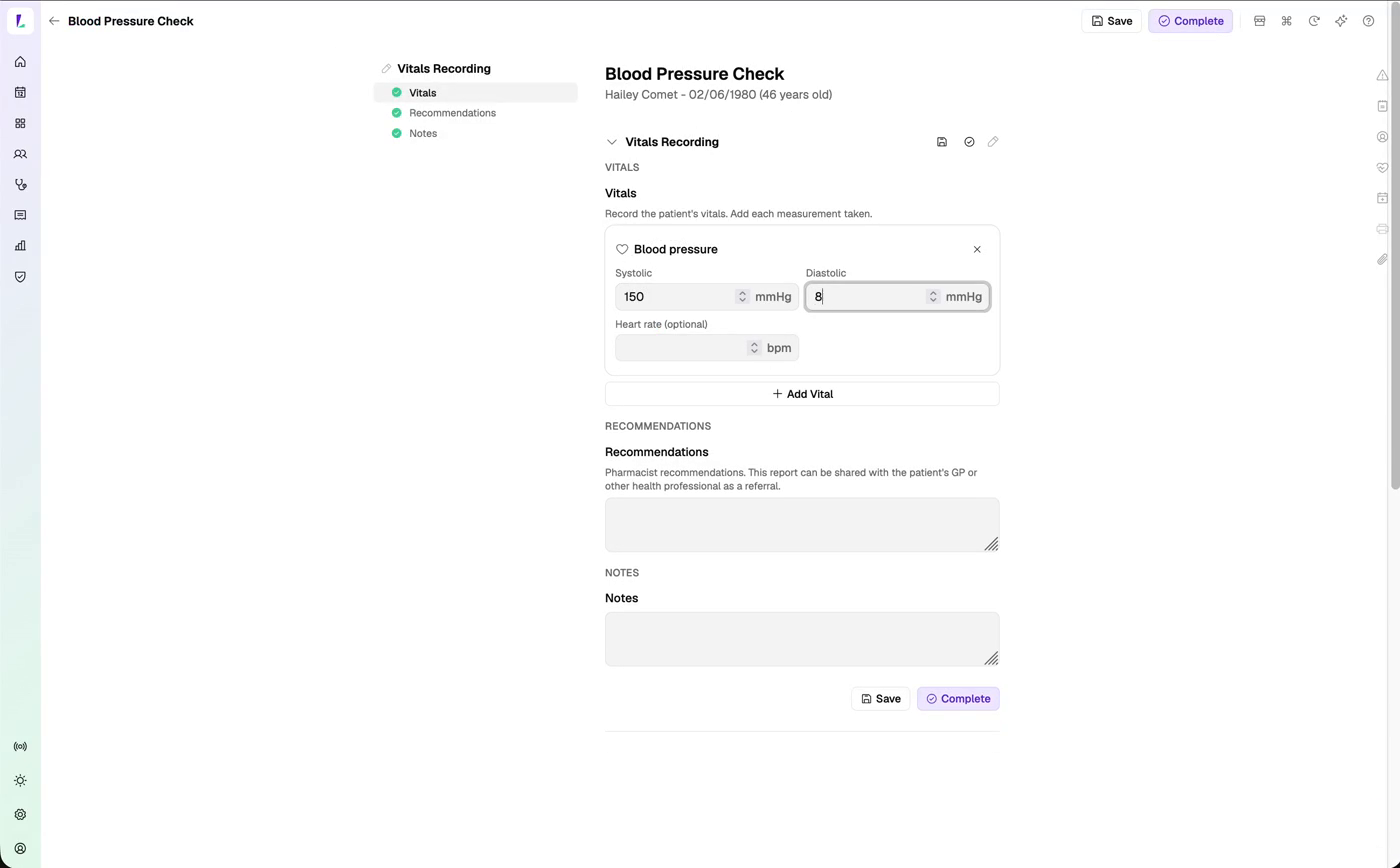Open the command shortcut icon in toolbar
The width and height of the screenshot is (1400, 868).
(1287, 21)
